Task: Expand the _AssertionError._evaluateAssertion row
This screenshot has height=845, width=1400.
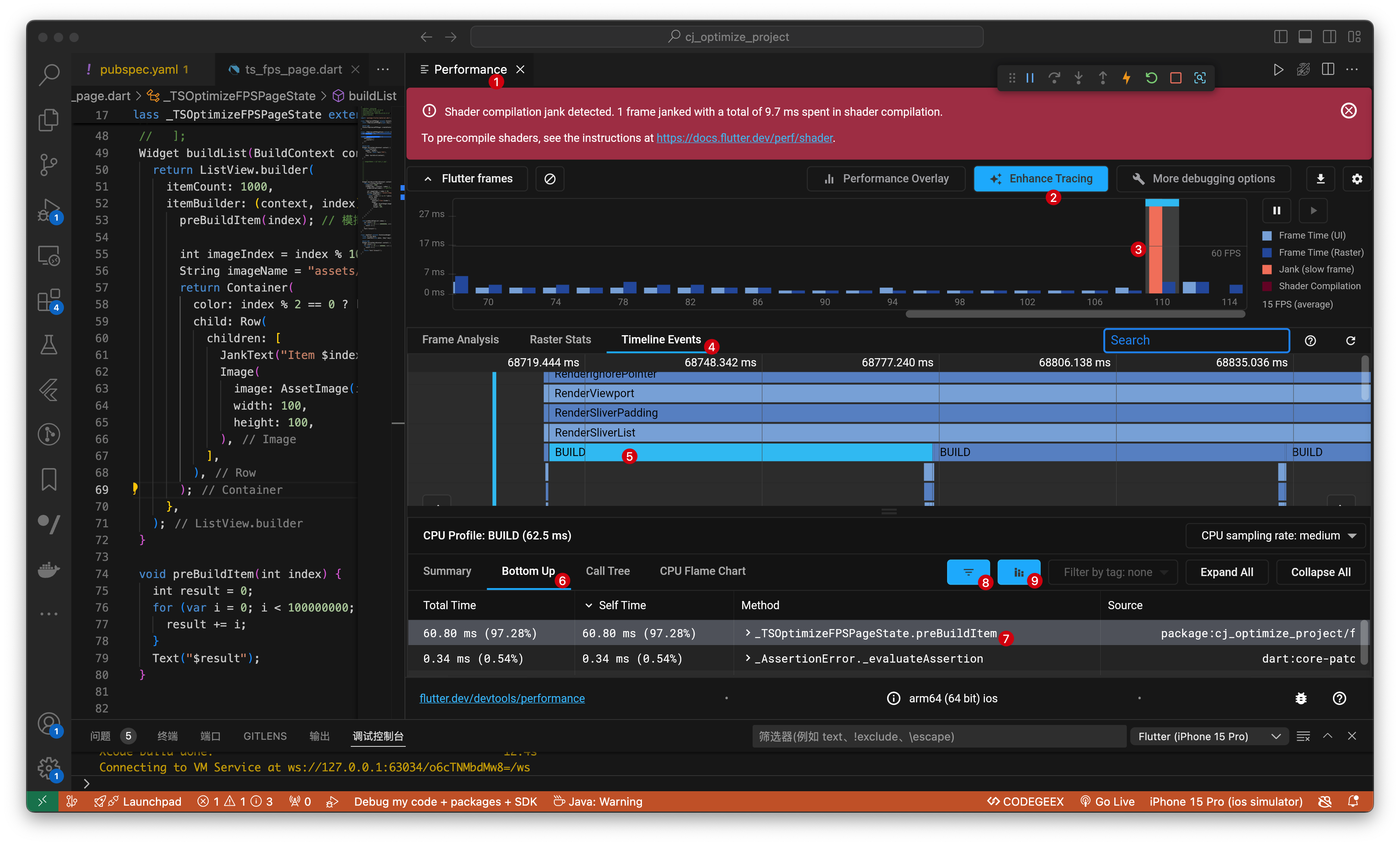Action: coord(748,659)
